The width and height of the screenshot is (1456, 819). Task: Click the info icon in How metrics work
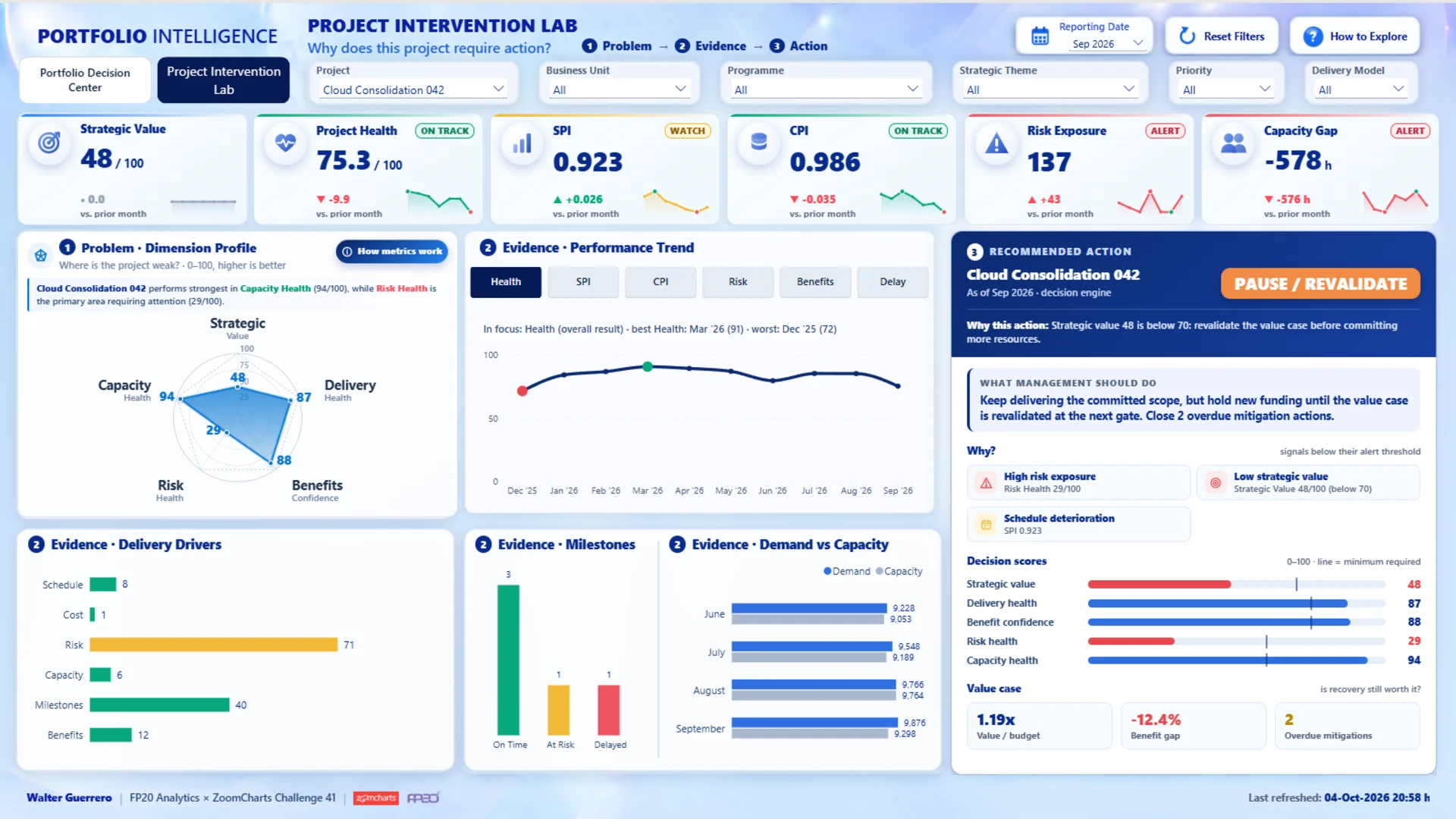click(347, 251)
